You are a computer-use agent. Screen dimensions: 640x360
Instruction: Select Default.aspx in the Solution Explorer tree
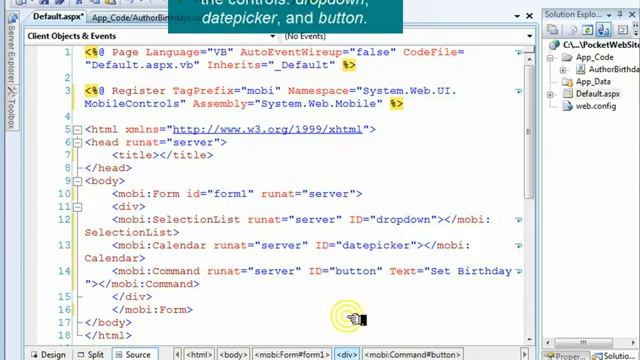(x=598, y=94)
